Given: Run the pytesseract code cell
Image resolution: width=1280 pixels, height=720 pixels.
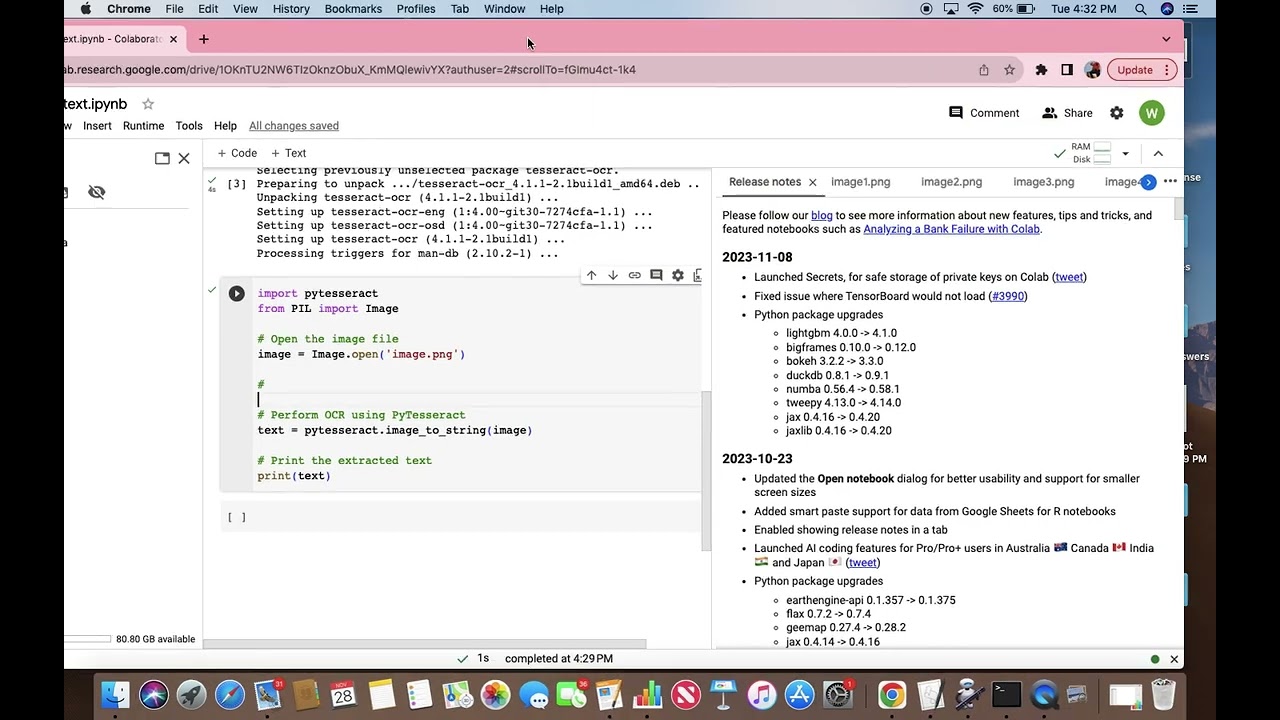Looking at the screenshot, I should click(236, 293).
